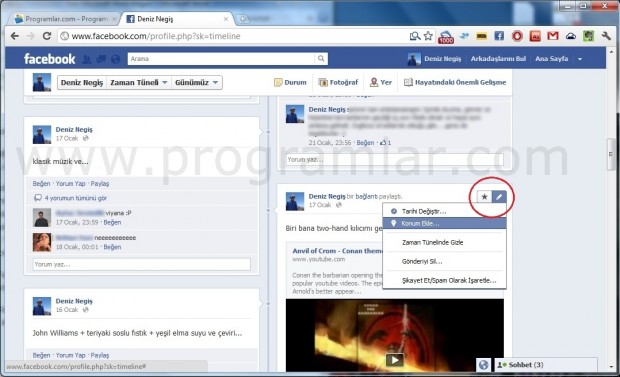Reload the page with refresh icon

click(47, 36)
